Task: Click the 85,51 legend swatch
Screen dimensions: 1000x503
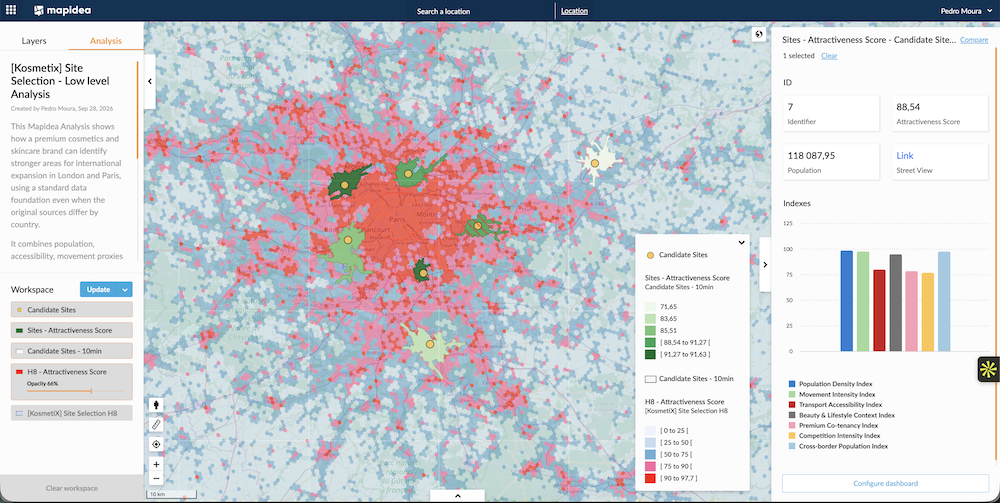Action: click(x=651, y=330)
